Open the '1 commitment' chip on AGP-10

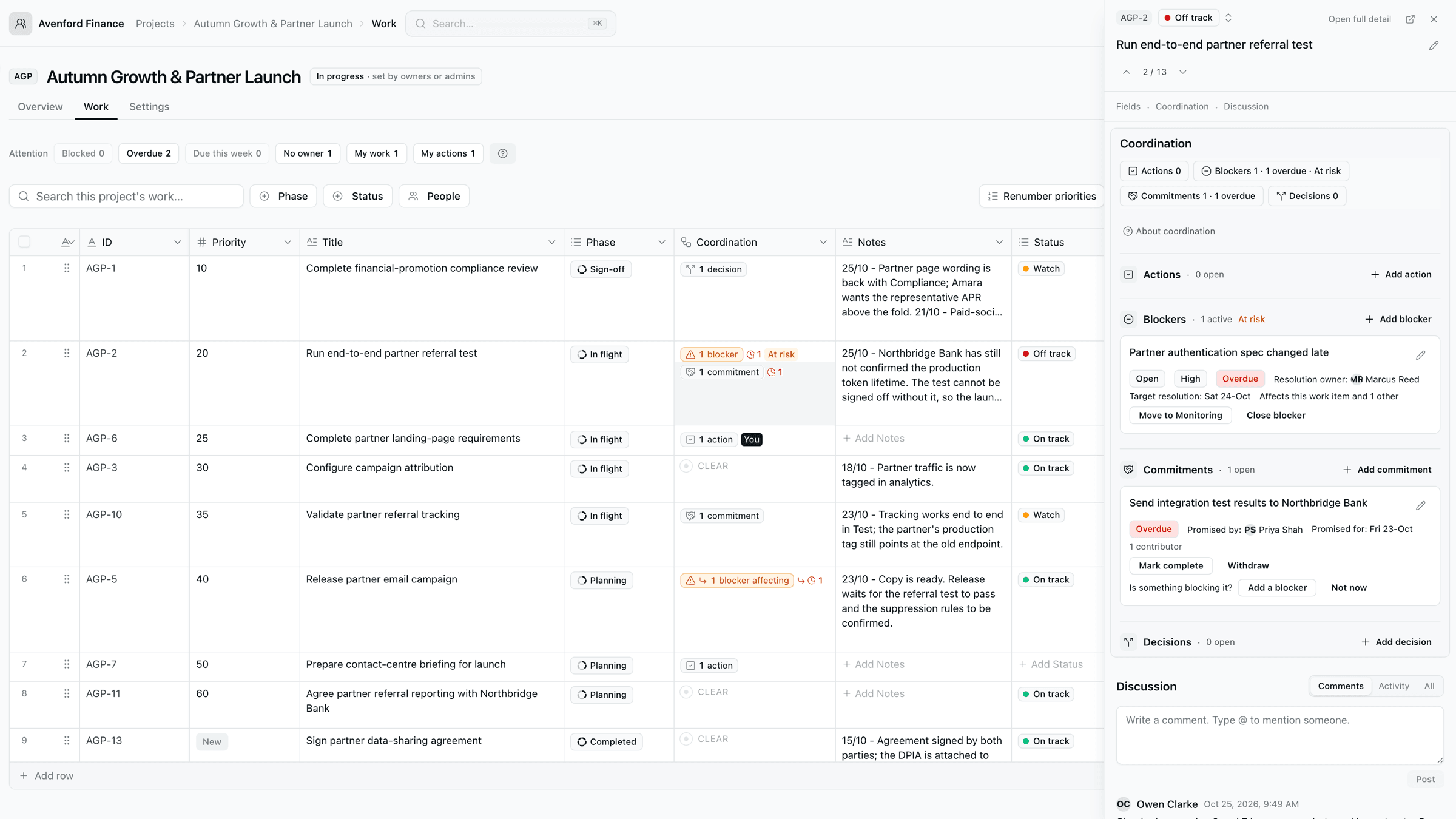point(722,516)
